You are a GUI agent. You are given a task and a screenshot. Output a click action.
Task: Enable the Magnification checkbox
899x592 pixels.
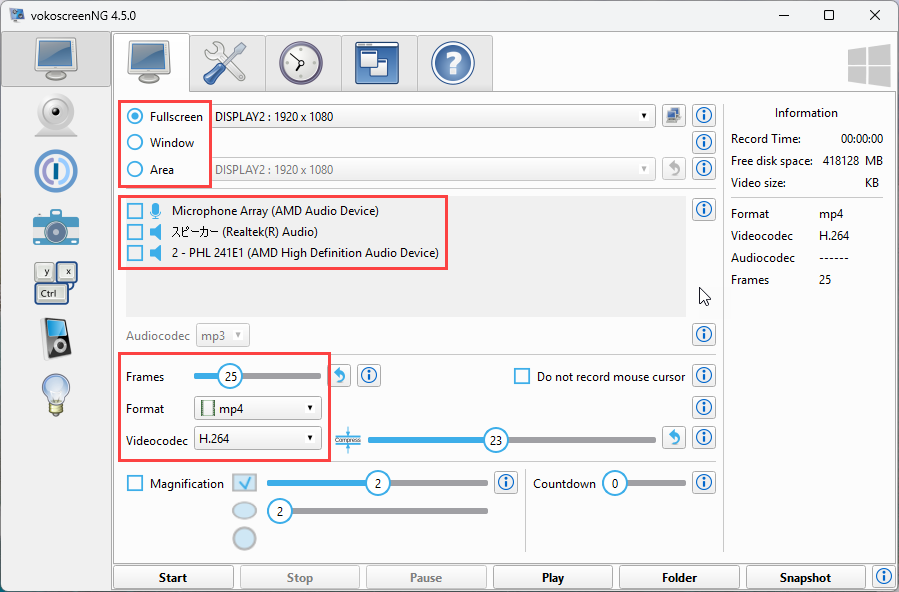(x=135, y=484)
